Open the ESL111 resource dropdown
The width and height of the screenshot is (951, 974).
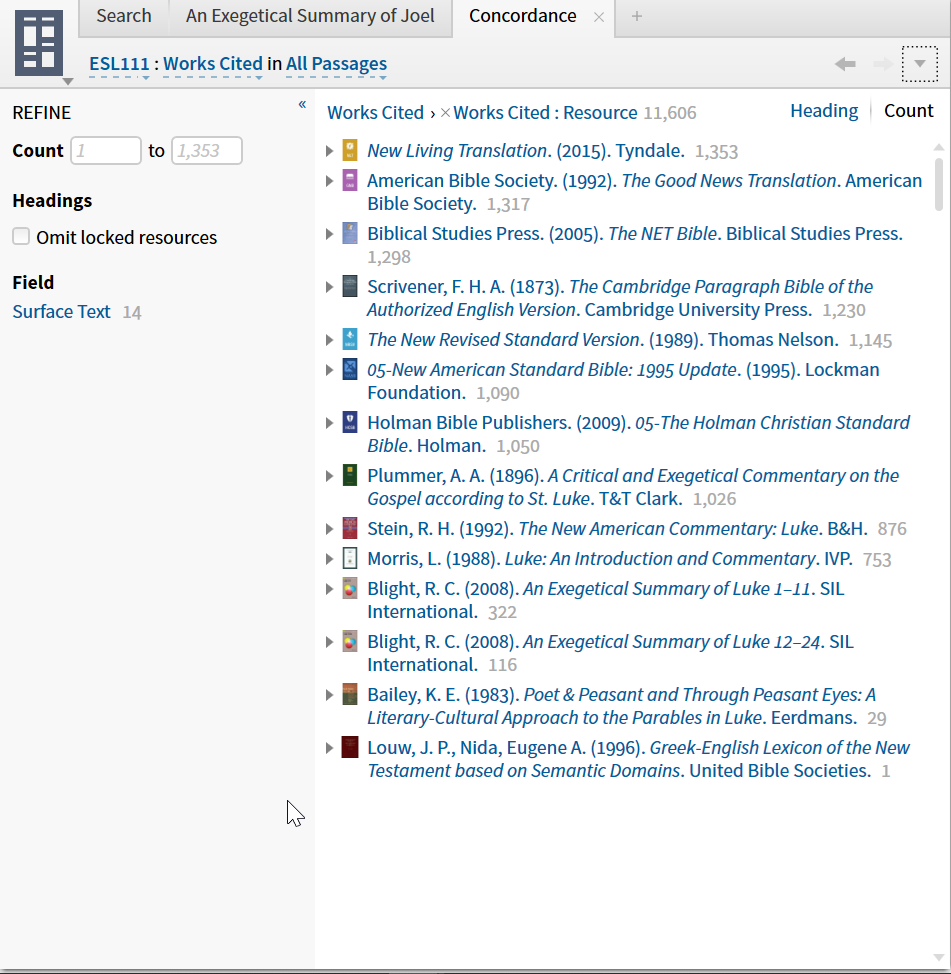119,65
